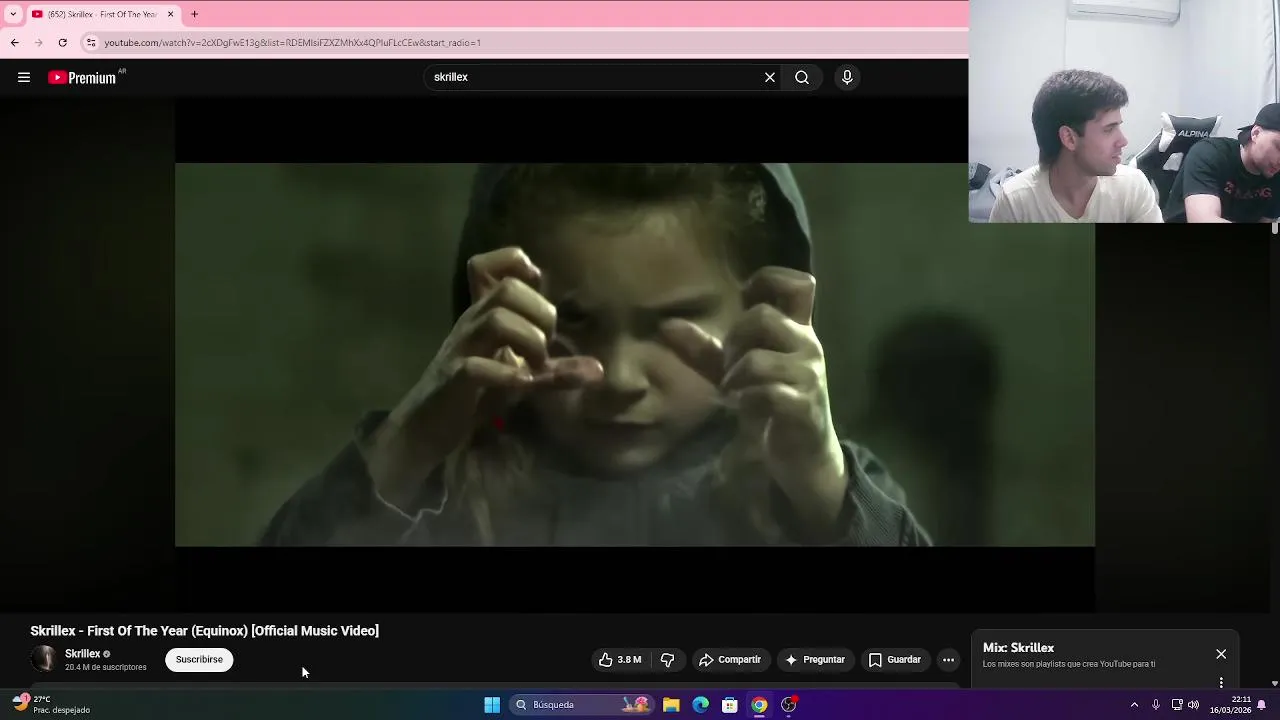Open Microsoft Store from the taskbar
This screenshot has height=720, width=1280.
(730, 705)
